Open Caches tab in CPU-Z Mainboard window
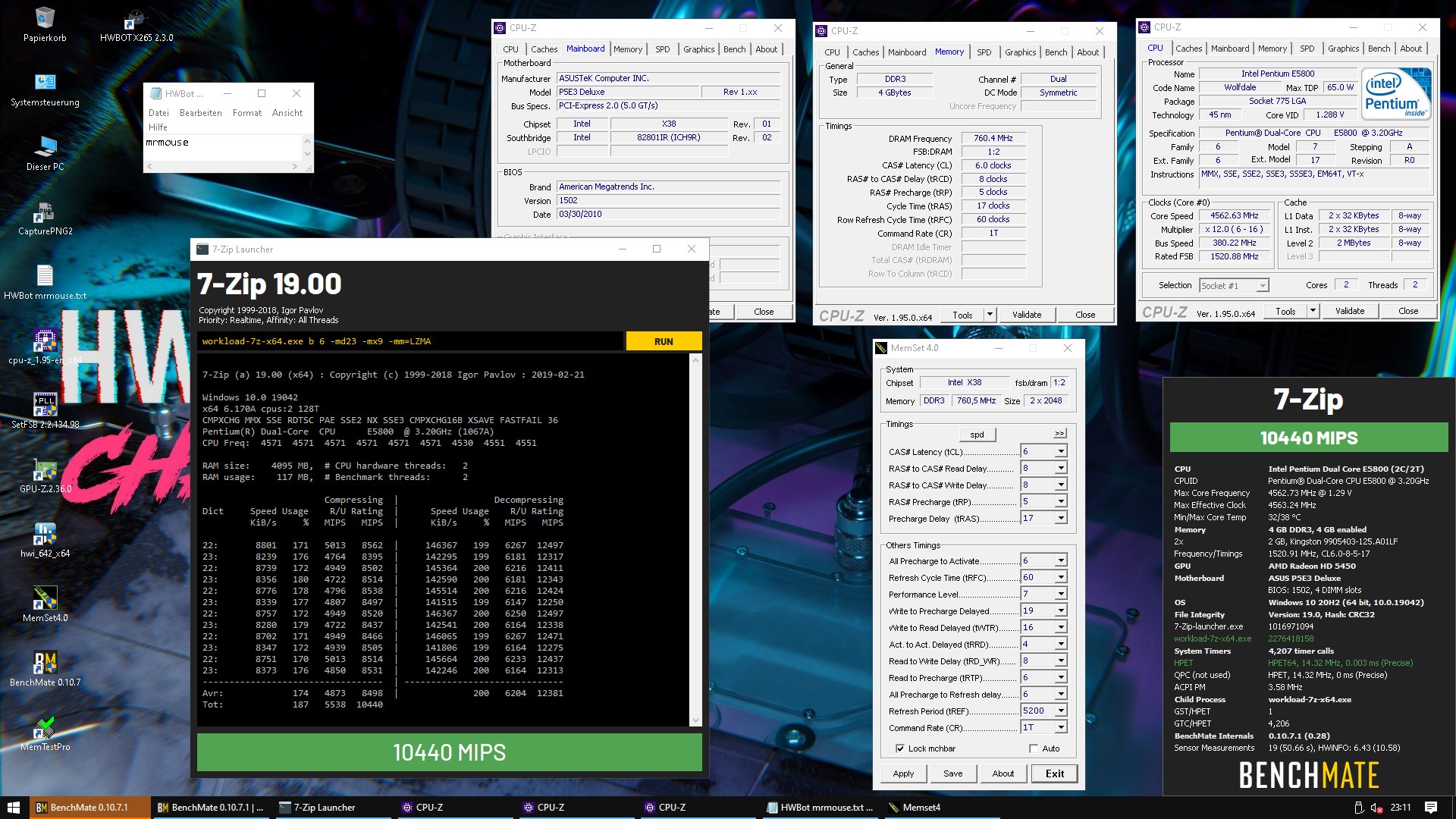This screenshot has height=819, width=1456. [544, 49]
